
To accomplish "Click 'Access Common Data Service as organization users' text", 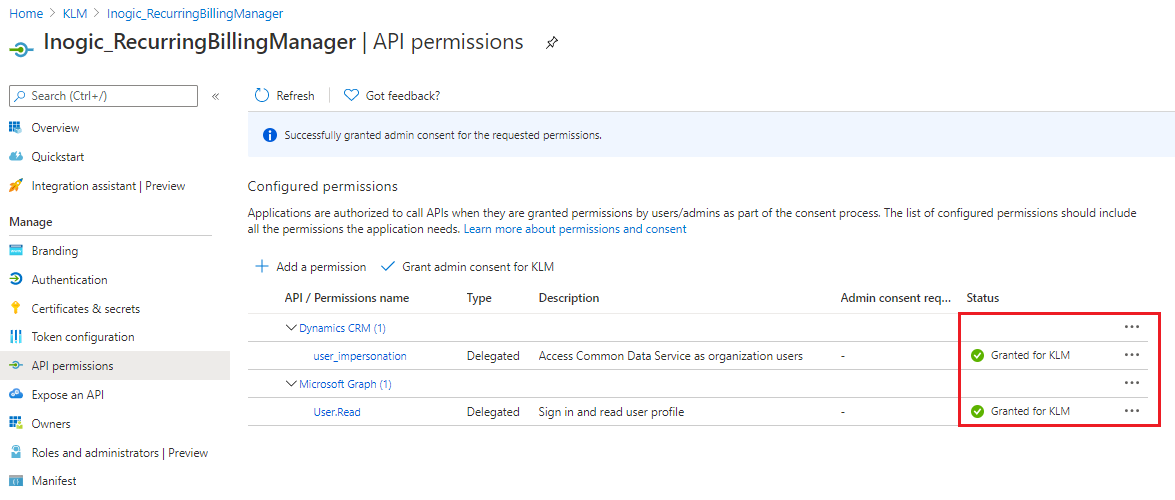I will tap(671, 356).
